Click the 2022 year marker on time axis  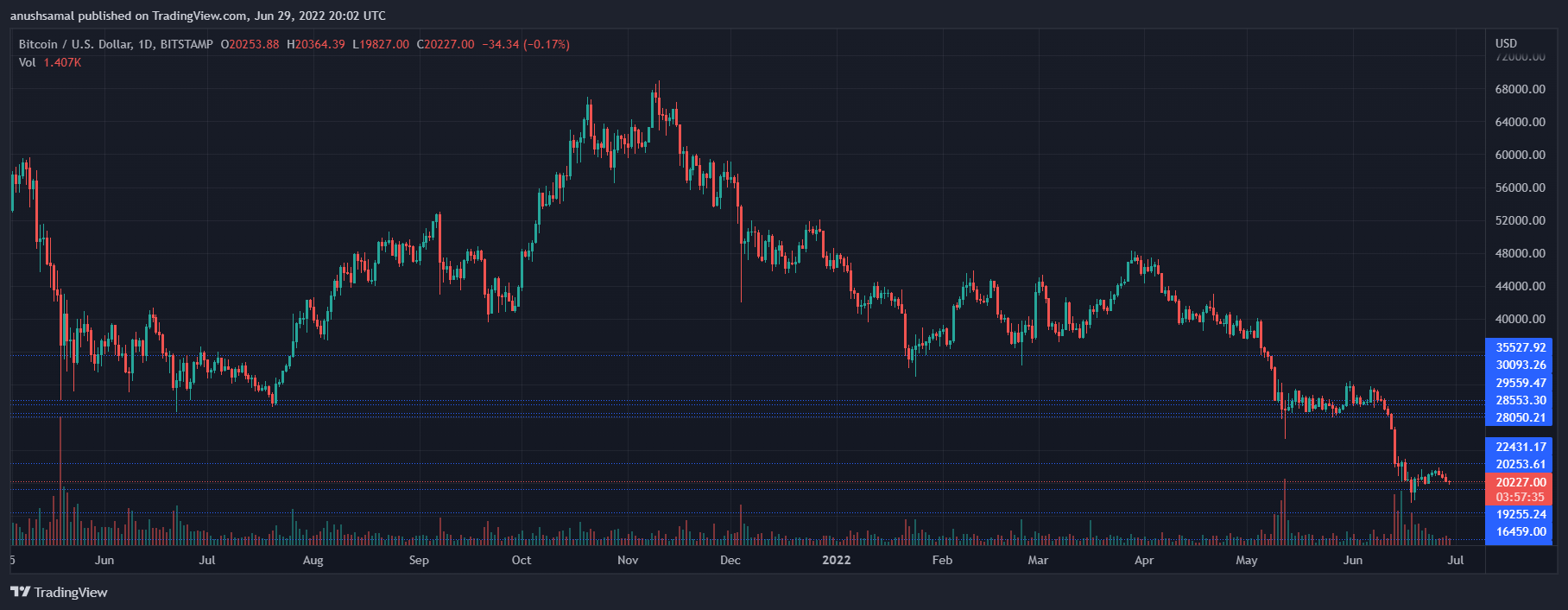(x=836, y=560)
